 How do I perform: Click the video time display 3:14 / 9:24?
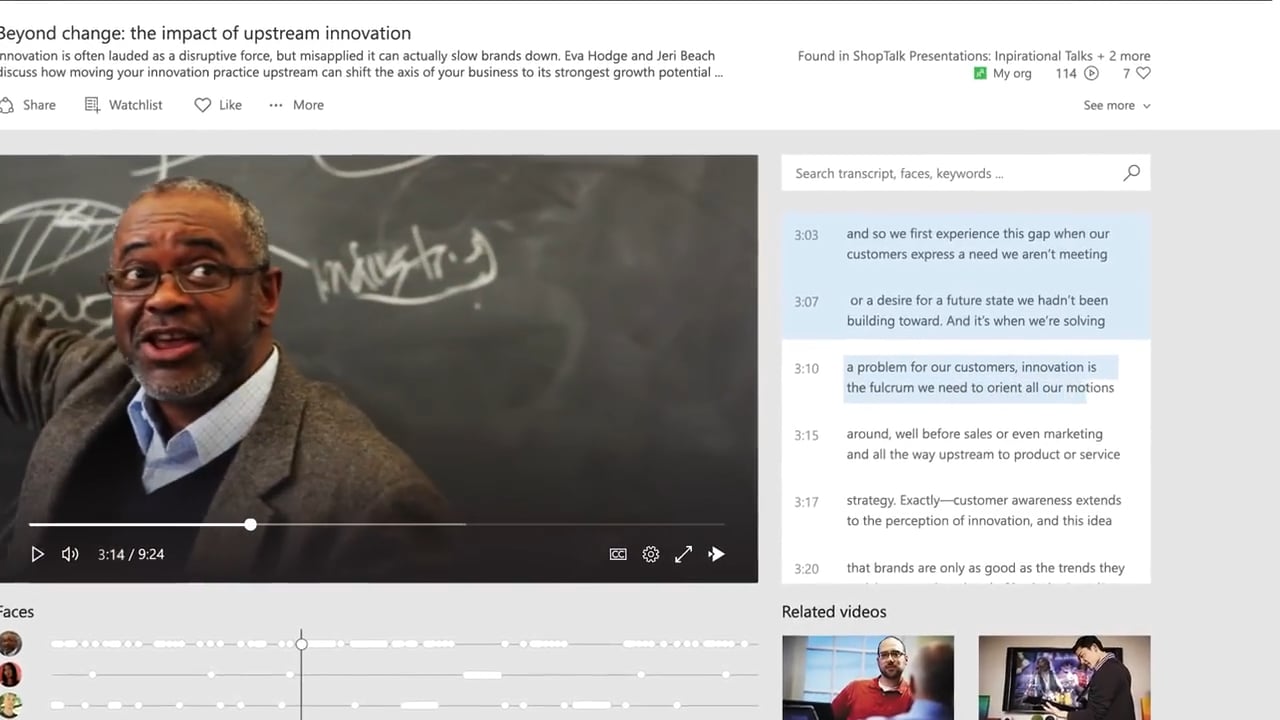(131, 554)
